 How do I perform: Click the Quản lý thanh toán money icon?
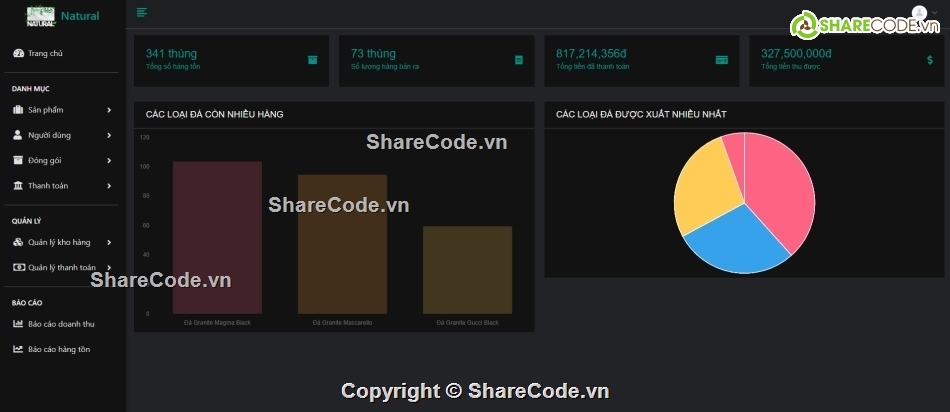click(x=19, y=267)
